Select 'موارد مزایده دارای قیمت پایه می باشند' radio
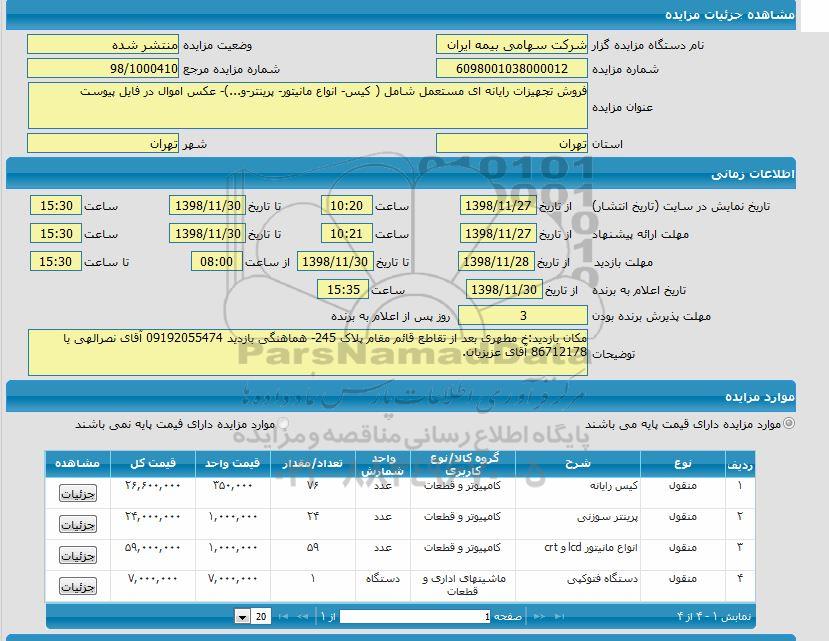This screenshot has height=641, width=829. pos(789,423)
